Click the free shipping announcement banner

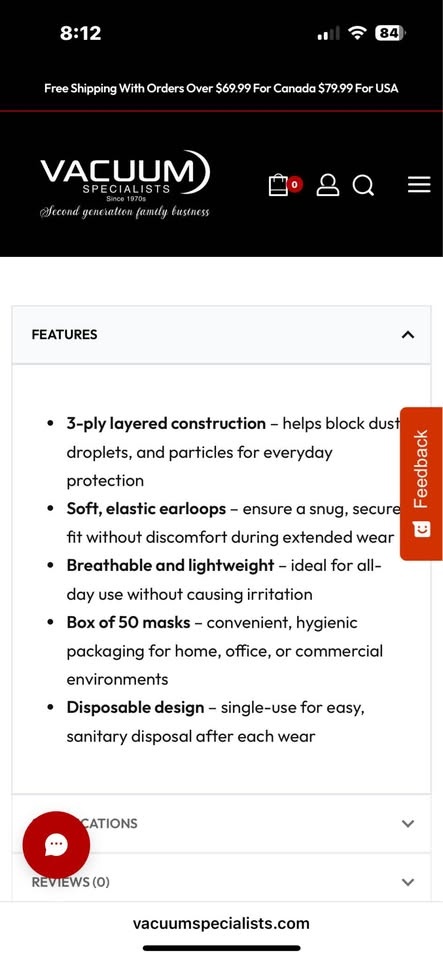coord(222,88)
